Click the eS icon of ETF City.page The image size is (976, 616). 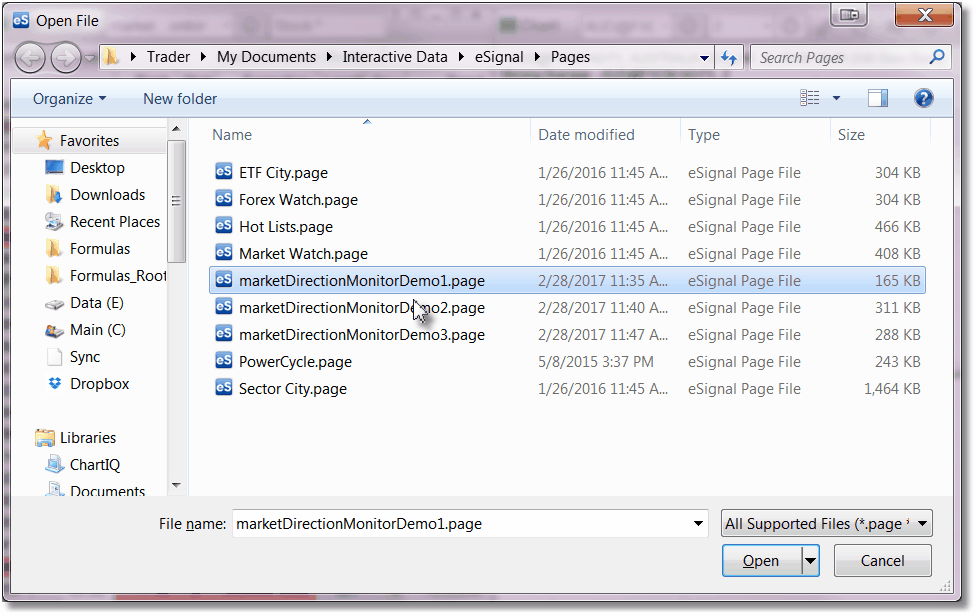point(224,172)
